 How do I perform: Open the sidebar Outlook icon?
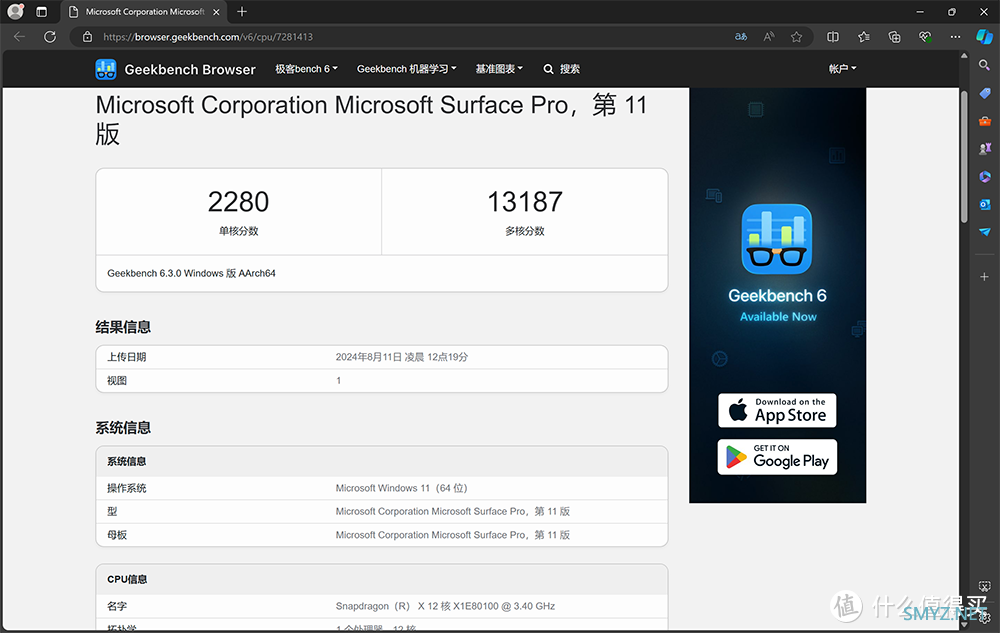(x=985, y=204)
